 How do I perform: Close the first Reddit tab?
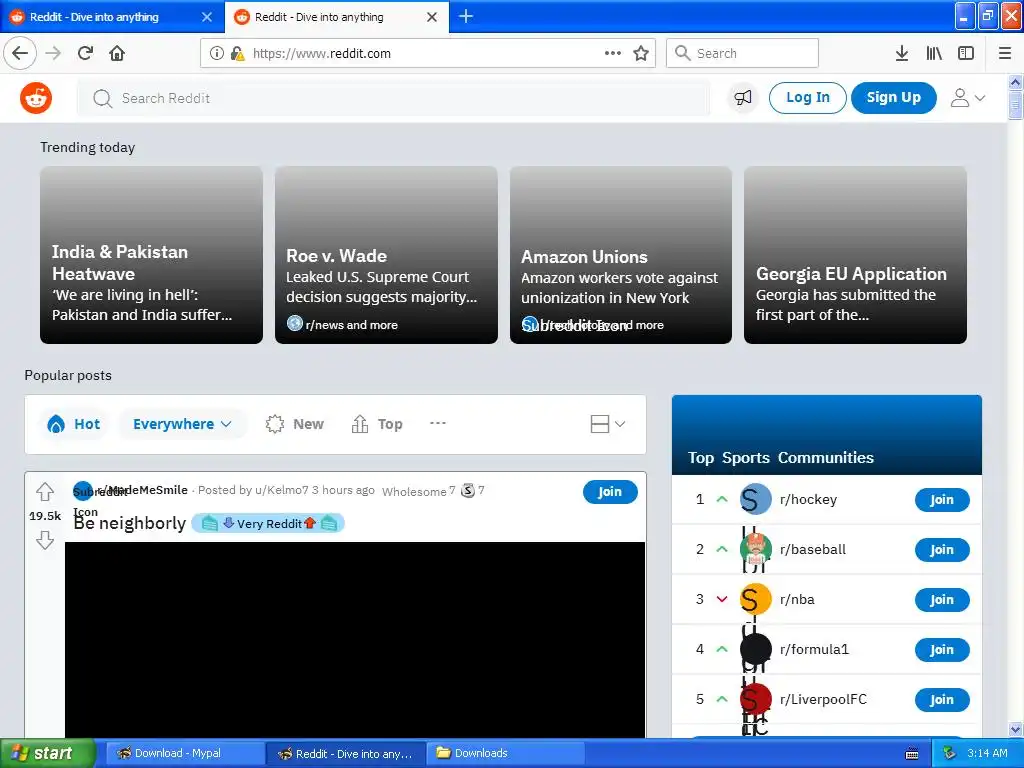(x=207, y=17)
